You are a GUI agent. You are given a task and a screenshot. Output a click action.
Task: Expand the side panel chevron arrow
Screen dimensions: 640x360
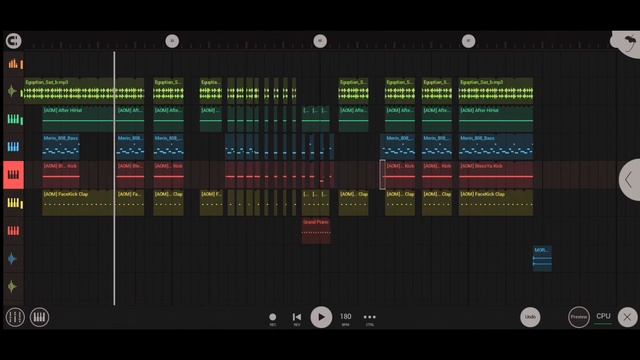[630, 180]
